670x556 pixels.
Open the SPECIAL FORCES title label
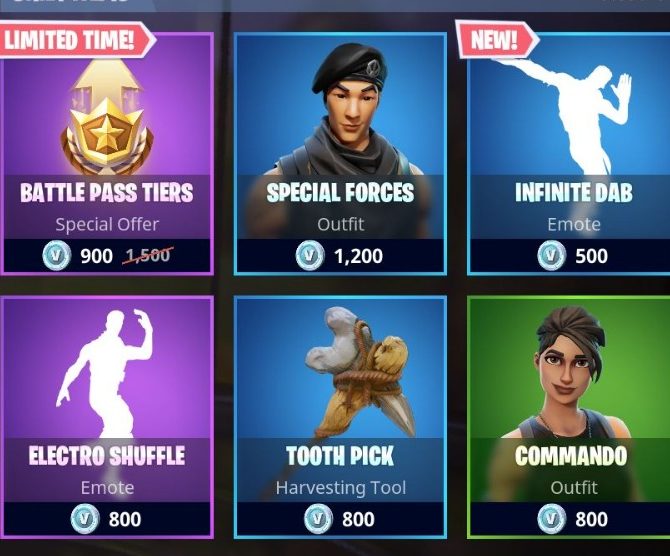point(341,193)
